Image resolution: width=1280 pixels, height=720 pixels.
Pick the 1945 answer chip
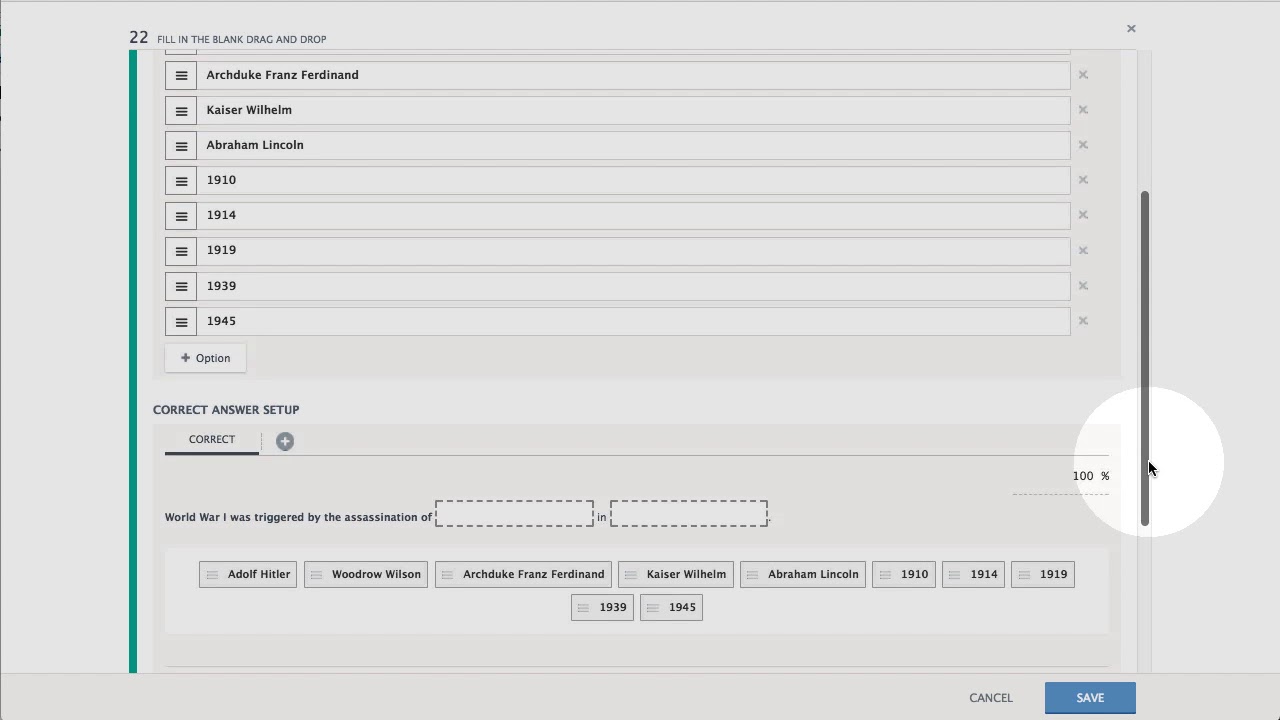(x=671, y=607)
